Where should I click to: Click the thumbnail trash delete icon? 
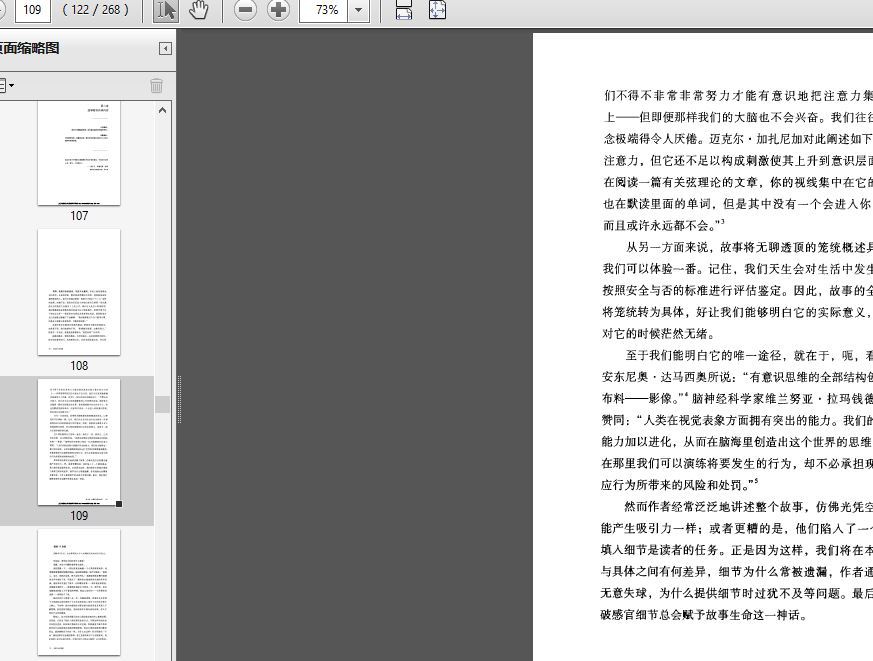[156, 85]
